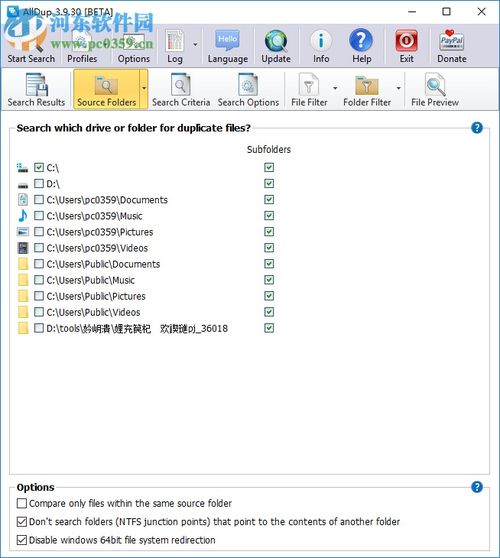The width and height of the screenshot is (500, 558).
Task: Enable the D:\ drive checkbox
Action: (x=39, y=184)
